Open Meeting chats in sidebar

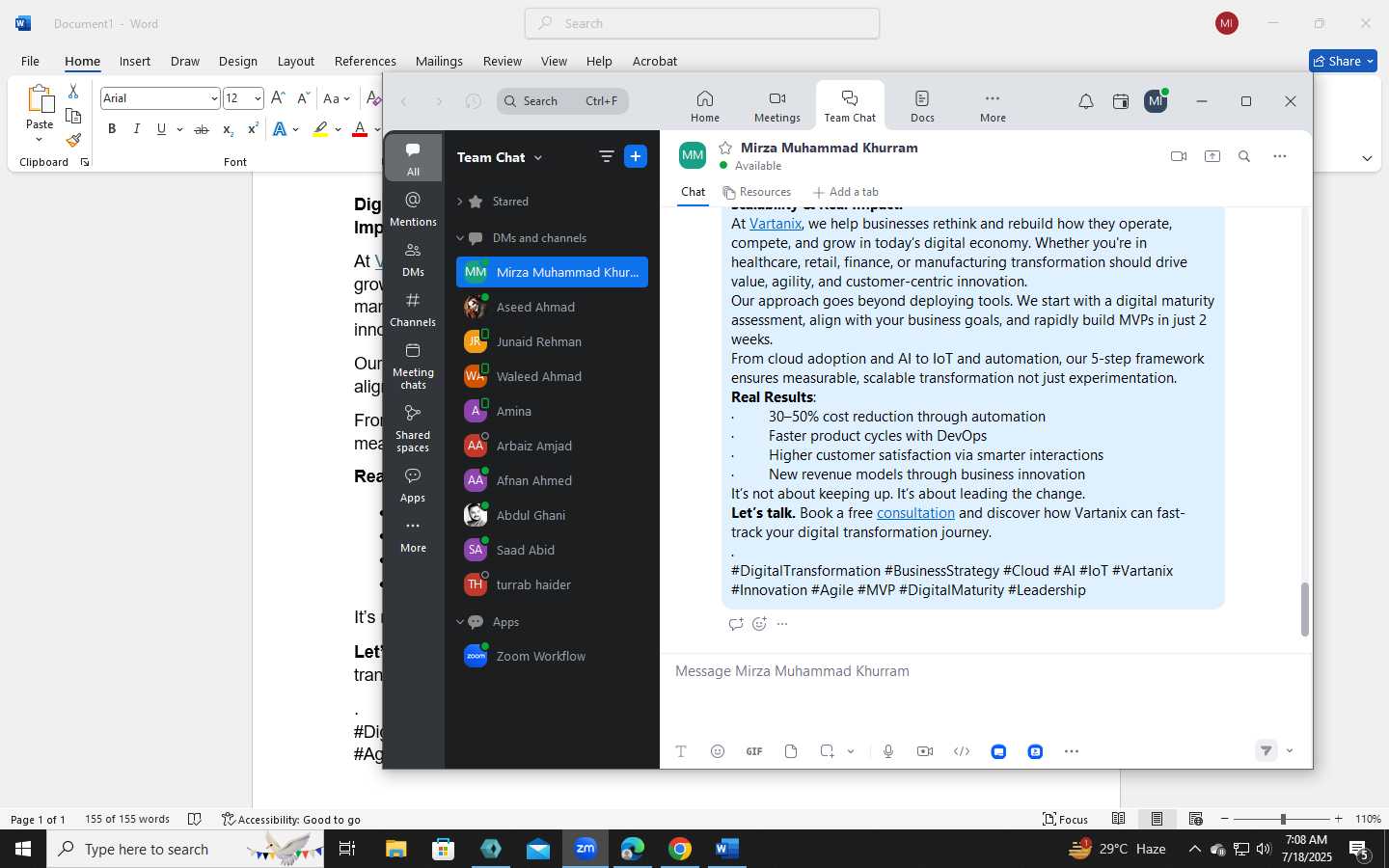click(413, 366)
